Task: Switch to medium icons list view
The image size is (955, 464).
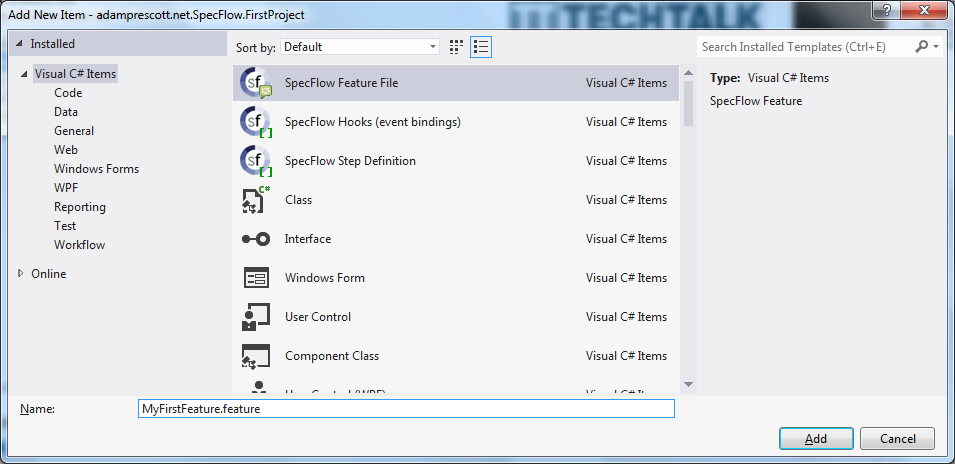Action: 480,47
